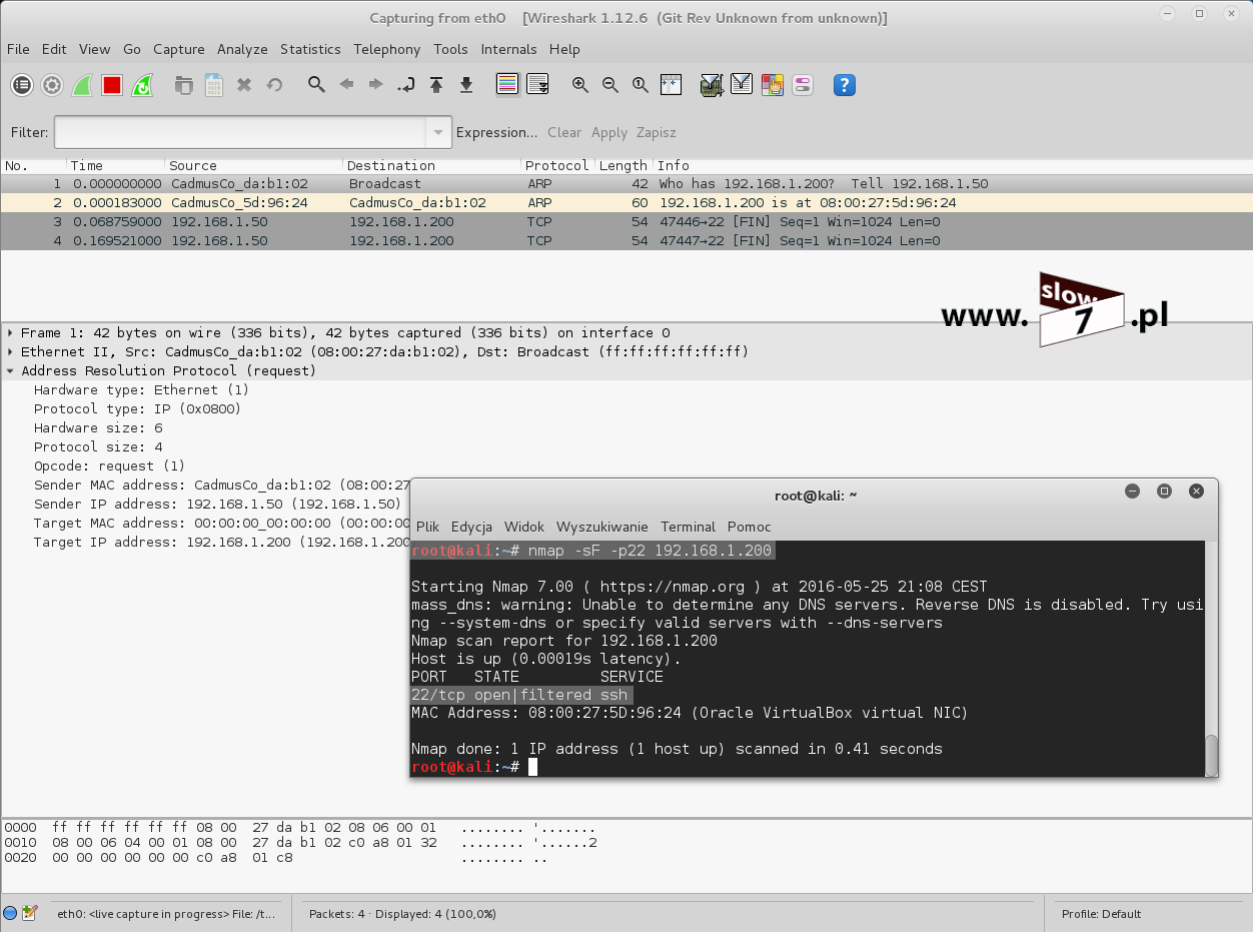Viewport: 1253px width, 932px height.
Task: Zoom in on packet text
Action: (x=580, y=85)
